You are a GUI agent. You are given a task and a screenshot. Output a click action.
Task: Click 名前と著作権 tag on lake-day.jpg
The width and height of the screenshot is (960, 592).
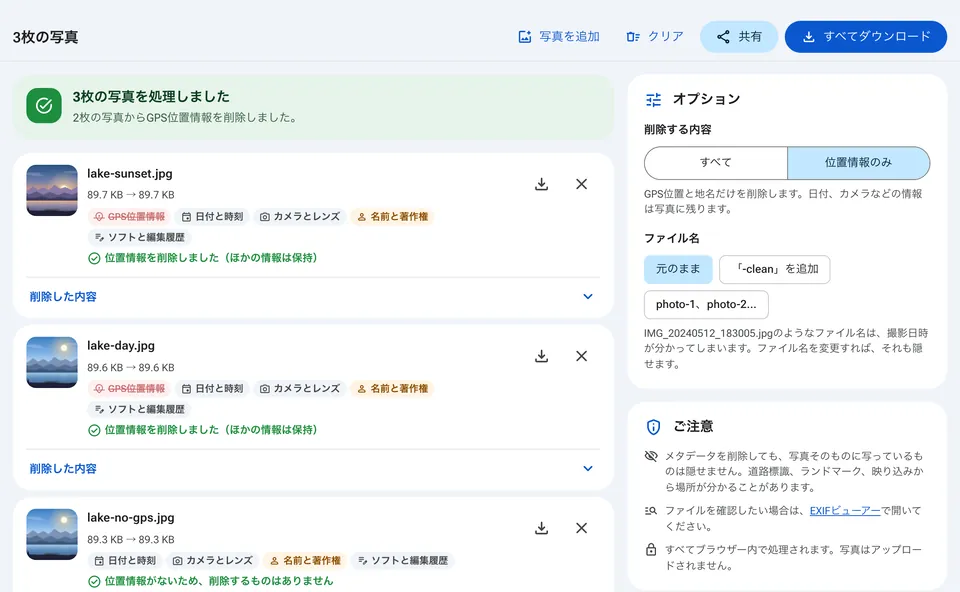(x=392, y=389)
